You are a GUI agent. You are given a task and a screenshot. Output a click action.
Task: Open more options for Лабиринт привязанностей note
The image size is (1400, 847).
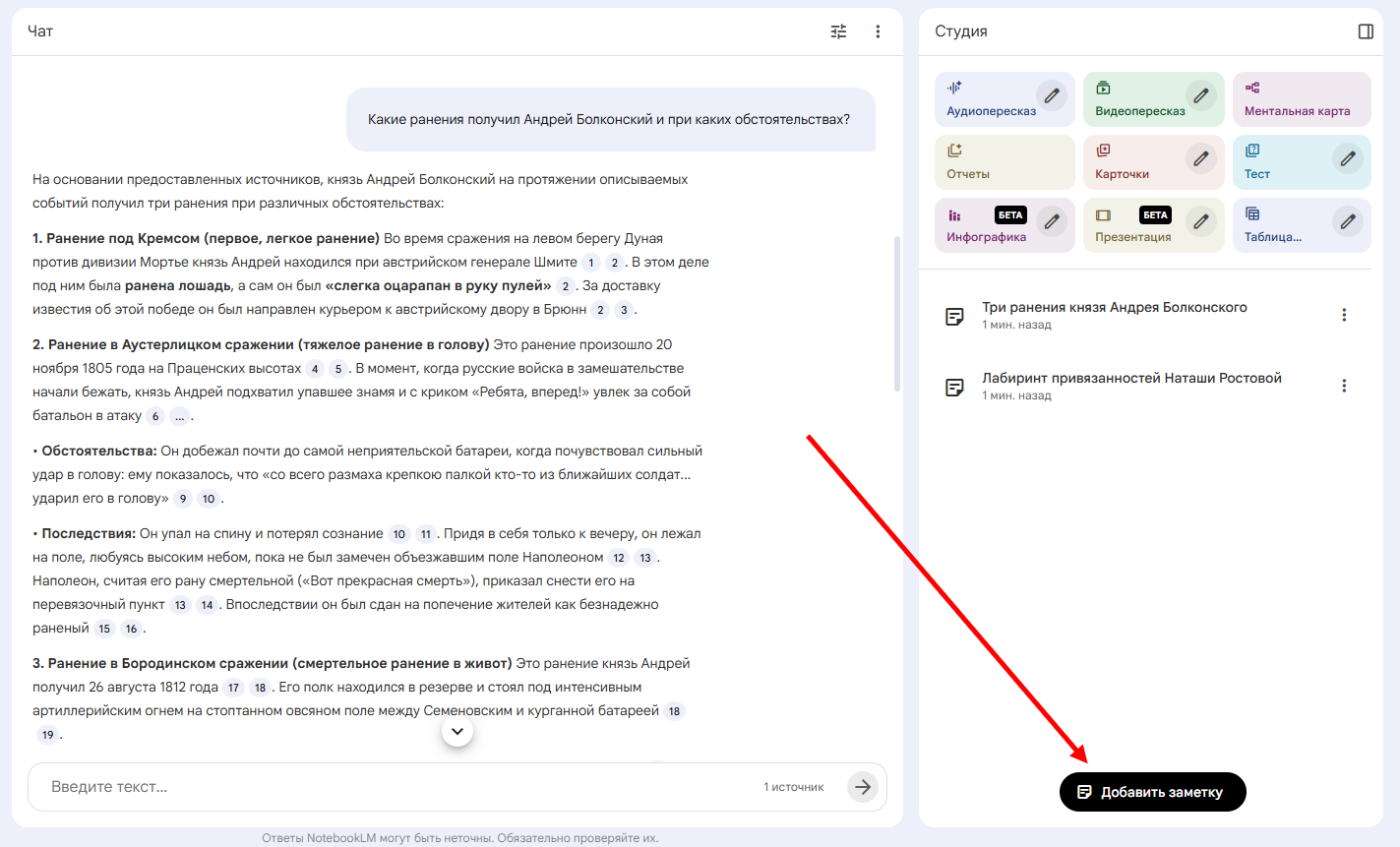pos(1344,386)
